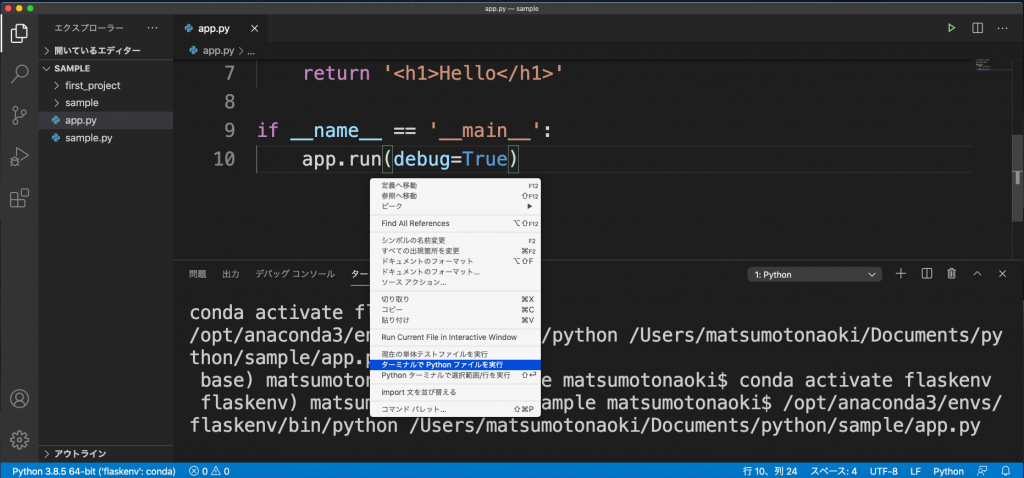Screen dimensions: 1024x478
Task: Expand the first_project folder
Action: tap(92, 86)
